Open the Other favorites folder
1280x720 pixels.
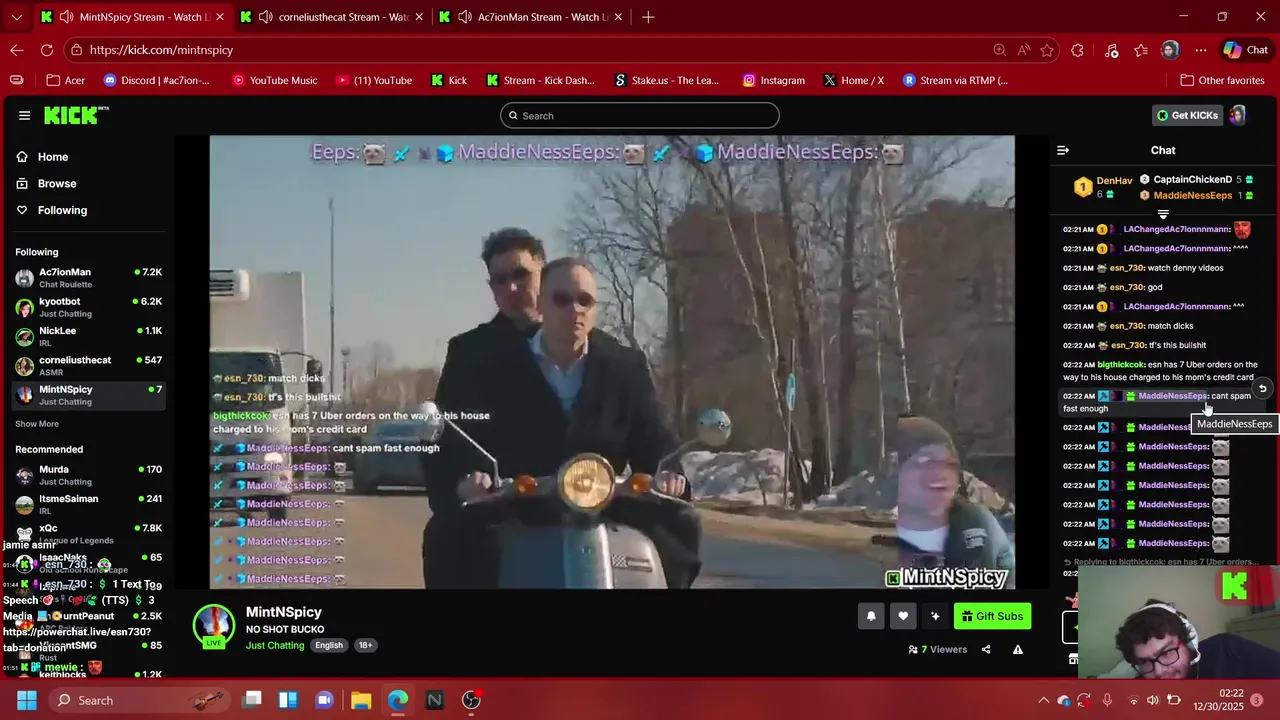click(1222, 80)
